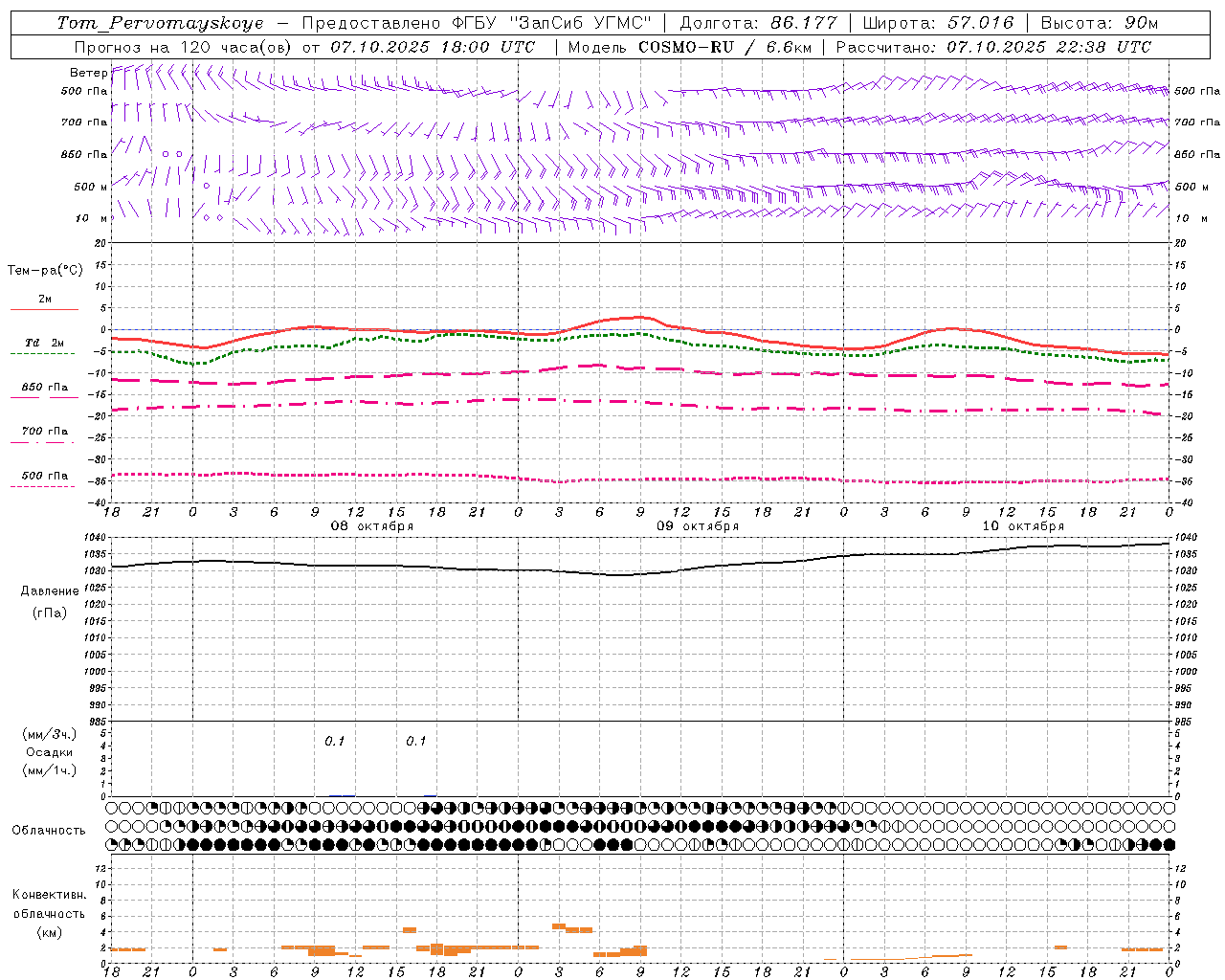Image resolution: width=1225 pixels, height=980 pixels.
Task: Select the longitude value Долгота: 86.177
Action: click(x=758, y=23)
